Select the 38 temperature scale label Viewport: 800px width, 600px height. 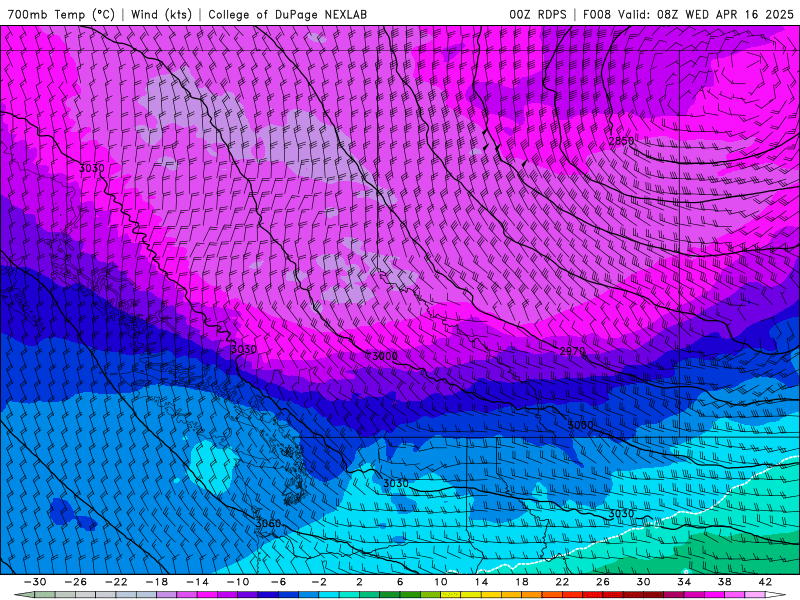coord(724,582)
